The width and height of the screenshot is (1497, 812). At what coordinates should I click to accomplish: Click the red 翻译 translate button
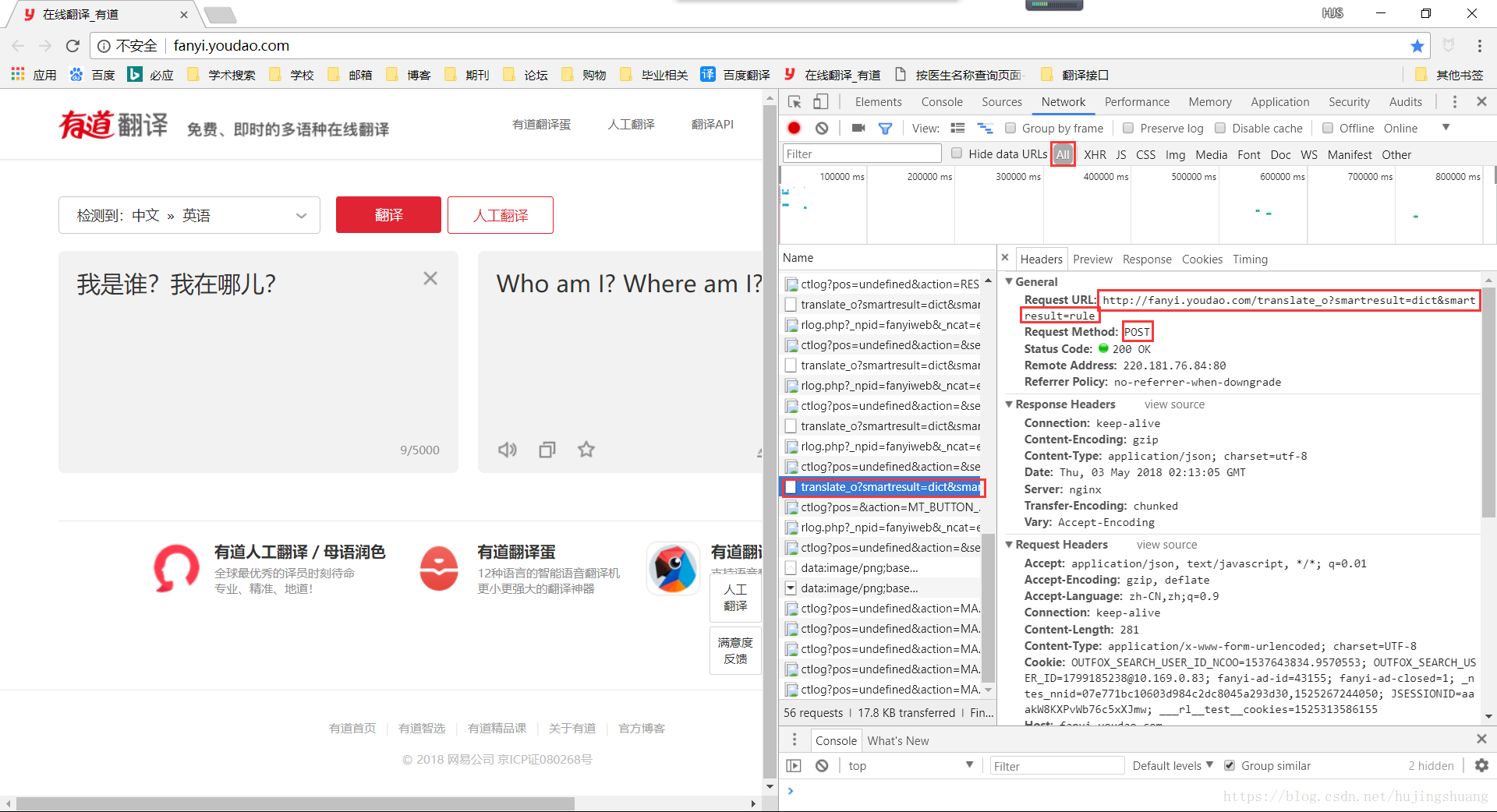(x=388, y=215)
